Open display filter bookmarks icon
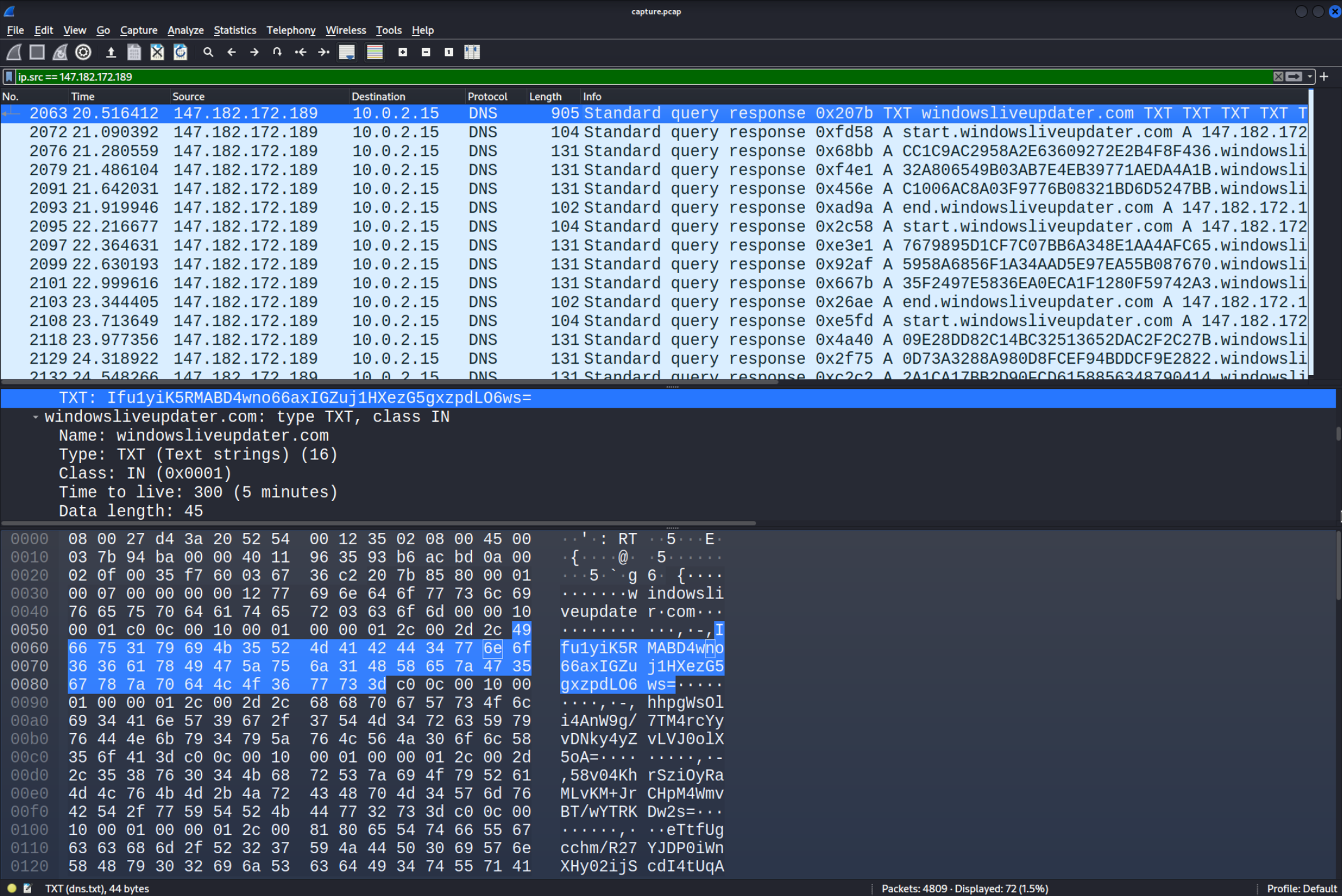This screenshot has height=896, width=1342. pyautogui.click(x=9, y=77)
